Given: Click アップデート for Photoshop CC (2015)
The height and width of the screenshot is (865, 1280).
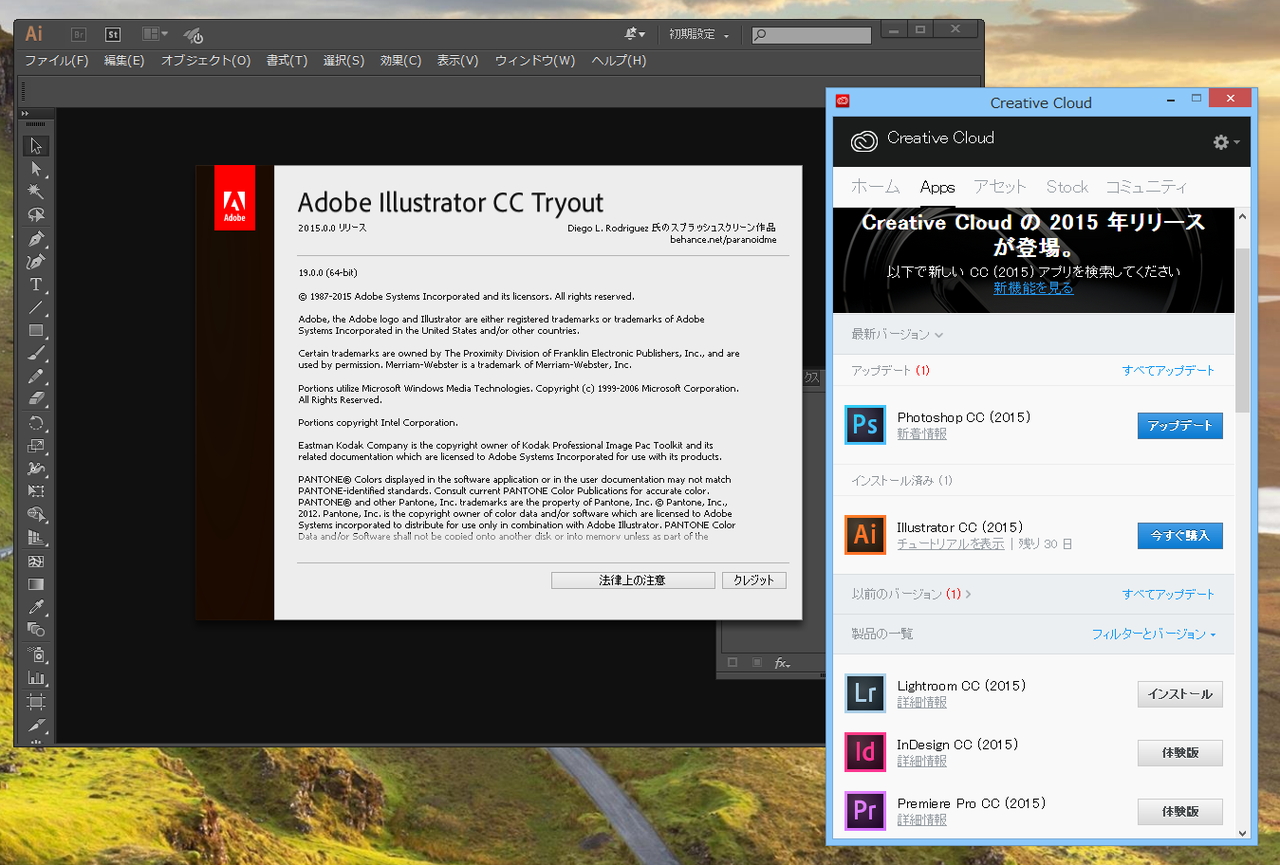Looking at the screenshot, I should (1180, 426).
